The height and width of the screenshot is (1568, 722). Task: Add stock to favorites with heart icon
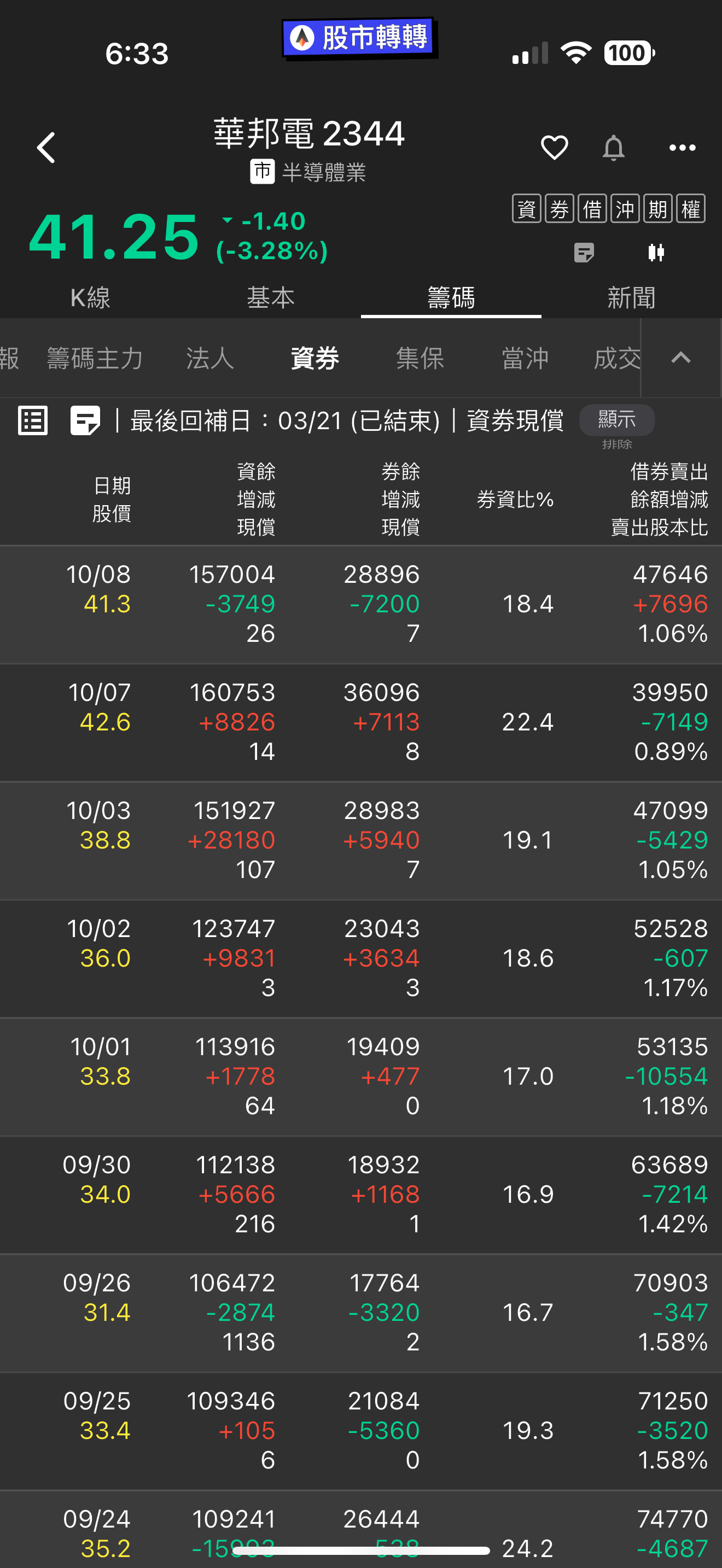554,148
